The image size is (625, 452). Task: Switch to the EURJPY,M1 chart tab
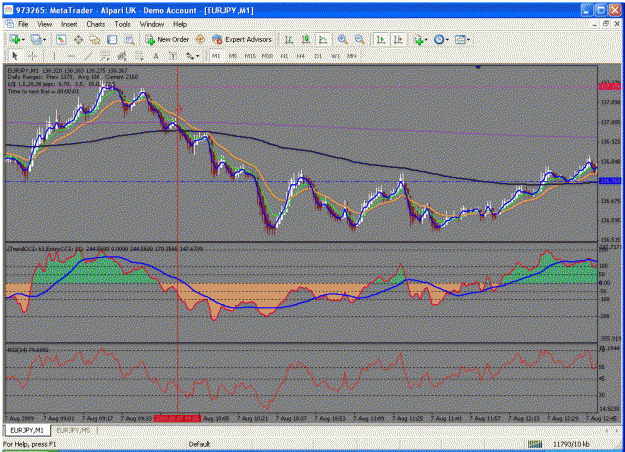(27, 430)
